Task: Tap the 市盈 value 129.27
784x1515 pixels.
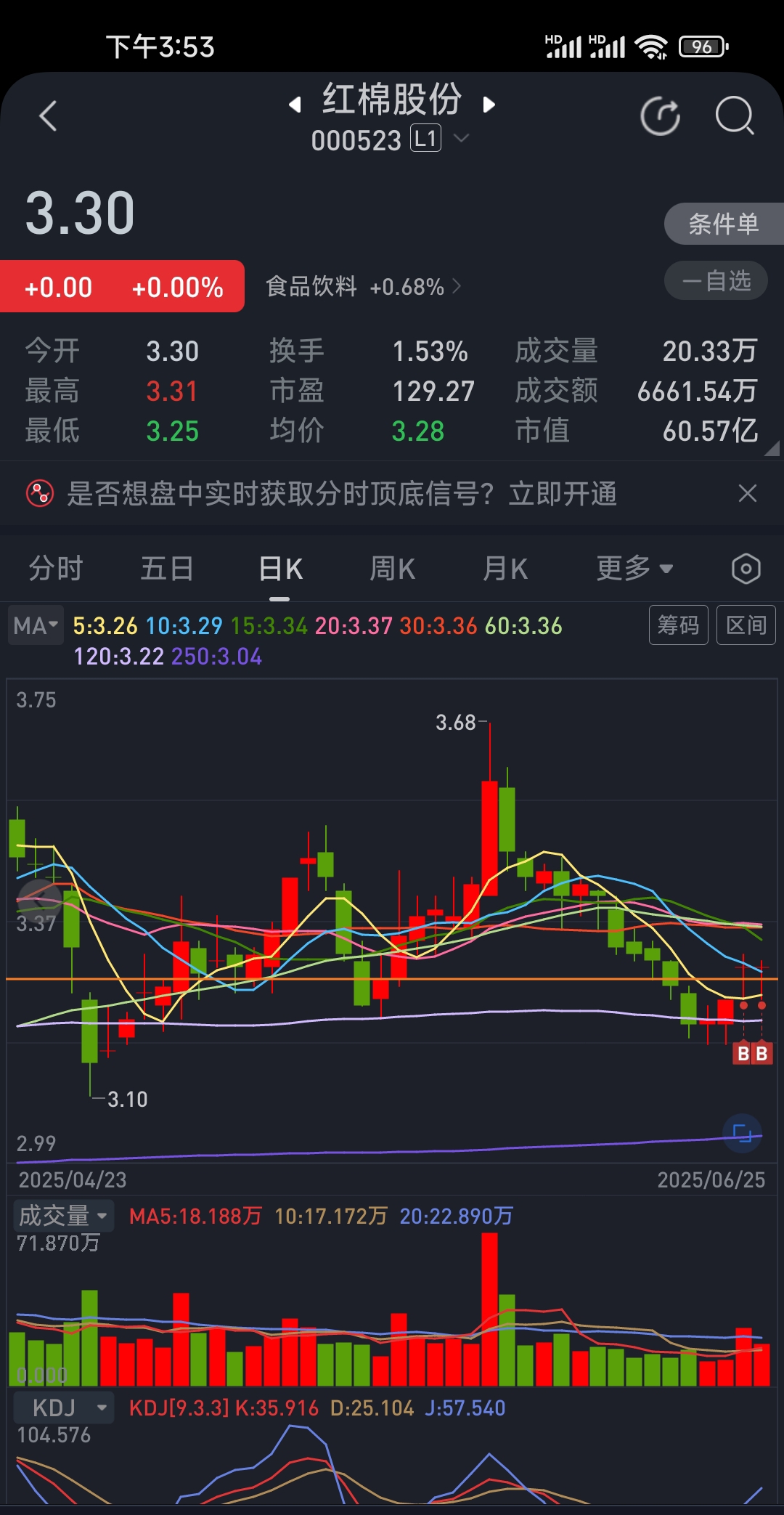Action: 433,391
